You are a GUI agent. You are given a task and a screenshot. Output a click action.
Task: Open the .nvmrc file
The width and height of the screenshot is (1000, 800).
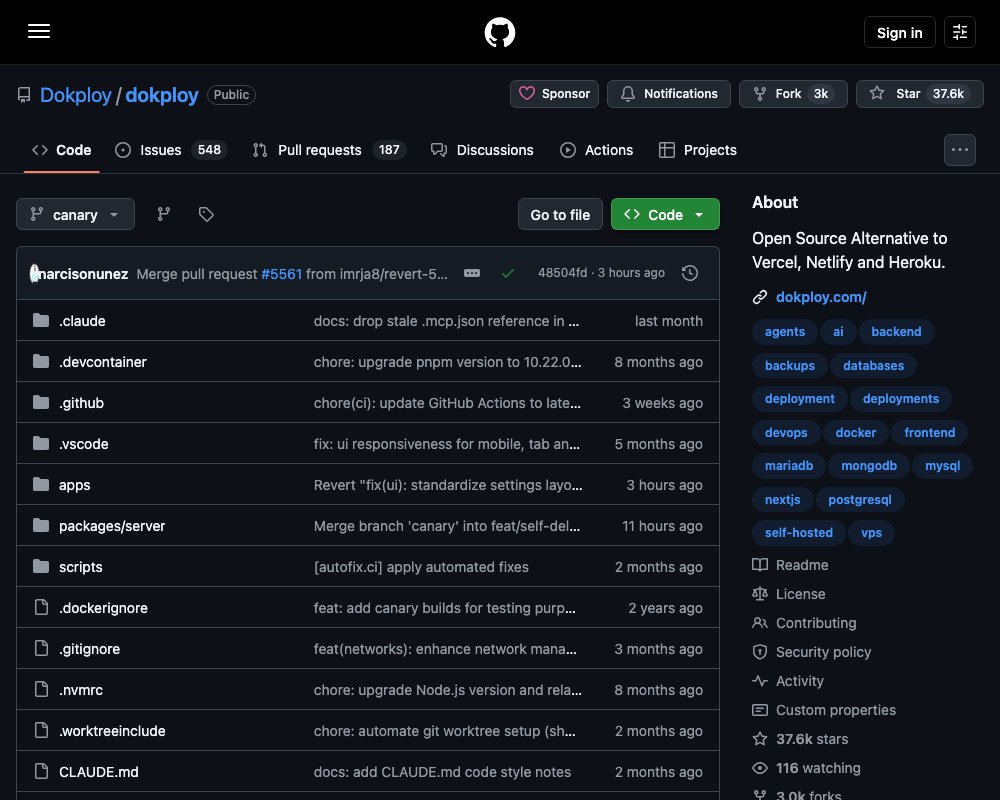pyautogui.click(x=81, y=690)
